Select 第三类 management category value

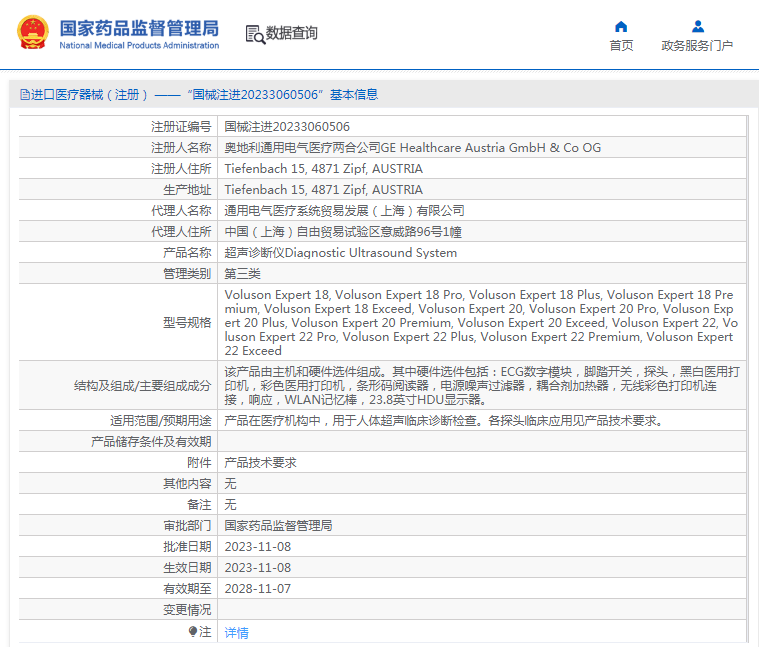243,274
